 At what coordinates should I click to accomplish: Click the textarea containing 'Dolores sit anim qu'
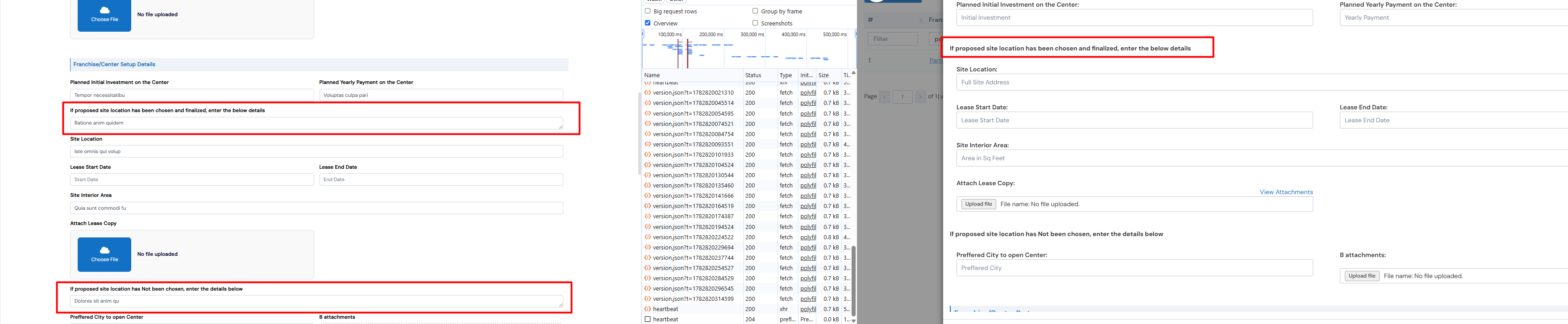pyautogui.click(x=316, y=301)
